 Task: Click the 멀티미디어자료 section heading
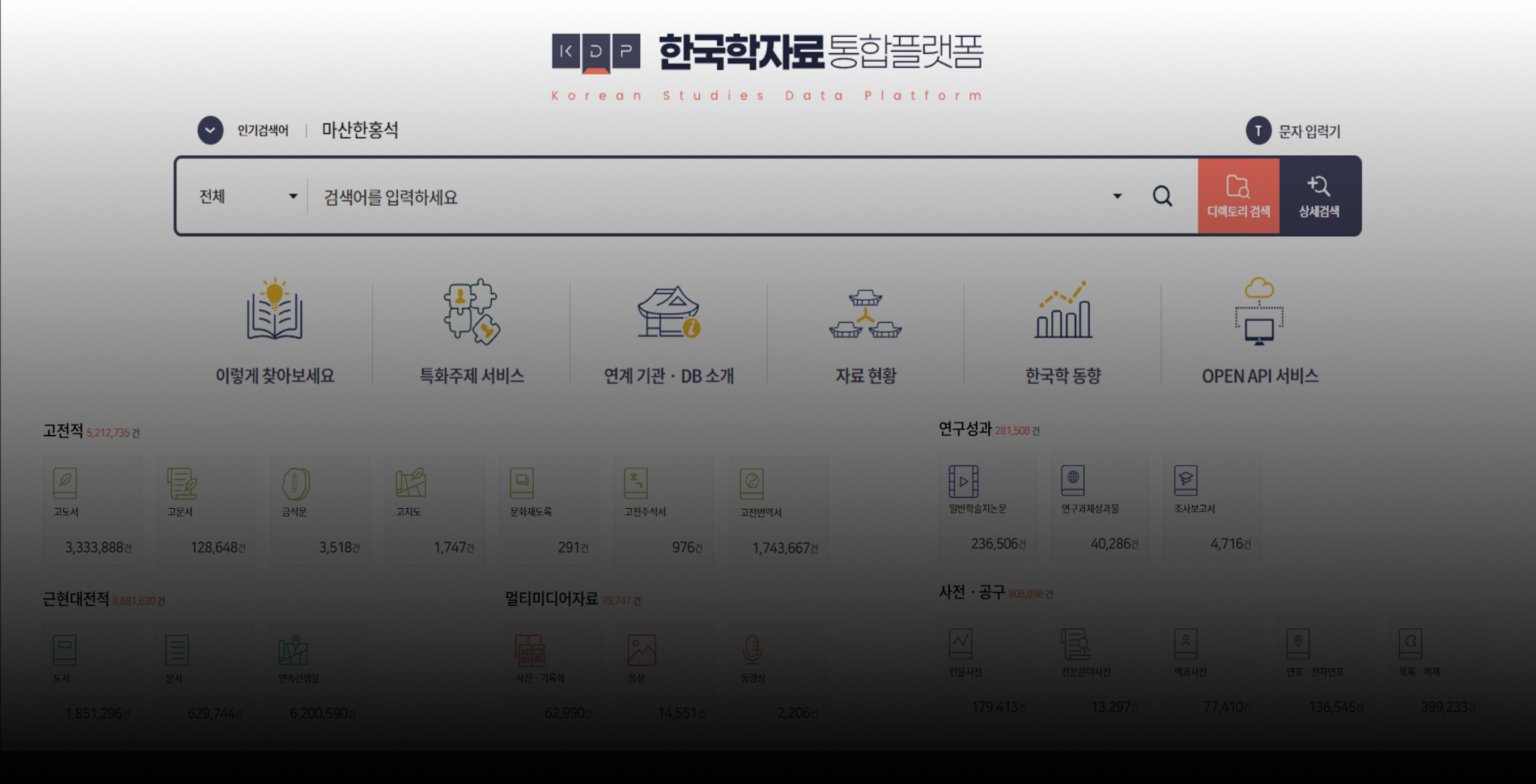551,598
